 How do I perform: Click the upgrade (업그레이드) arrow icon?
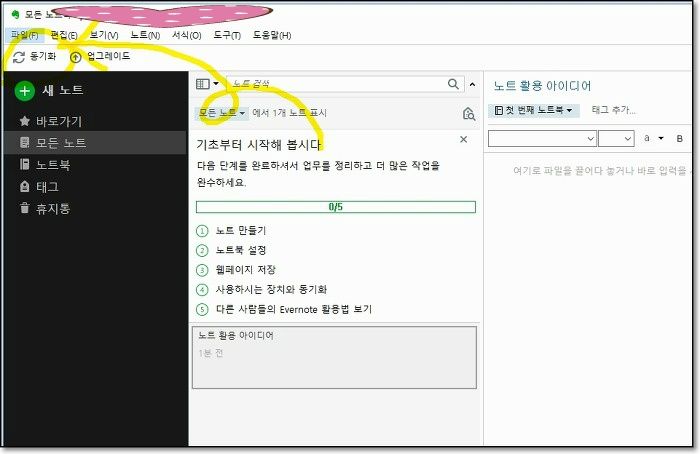(x=75, y=57)
